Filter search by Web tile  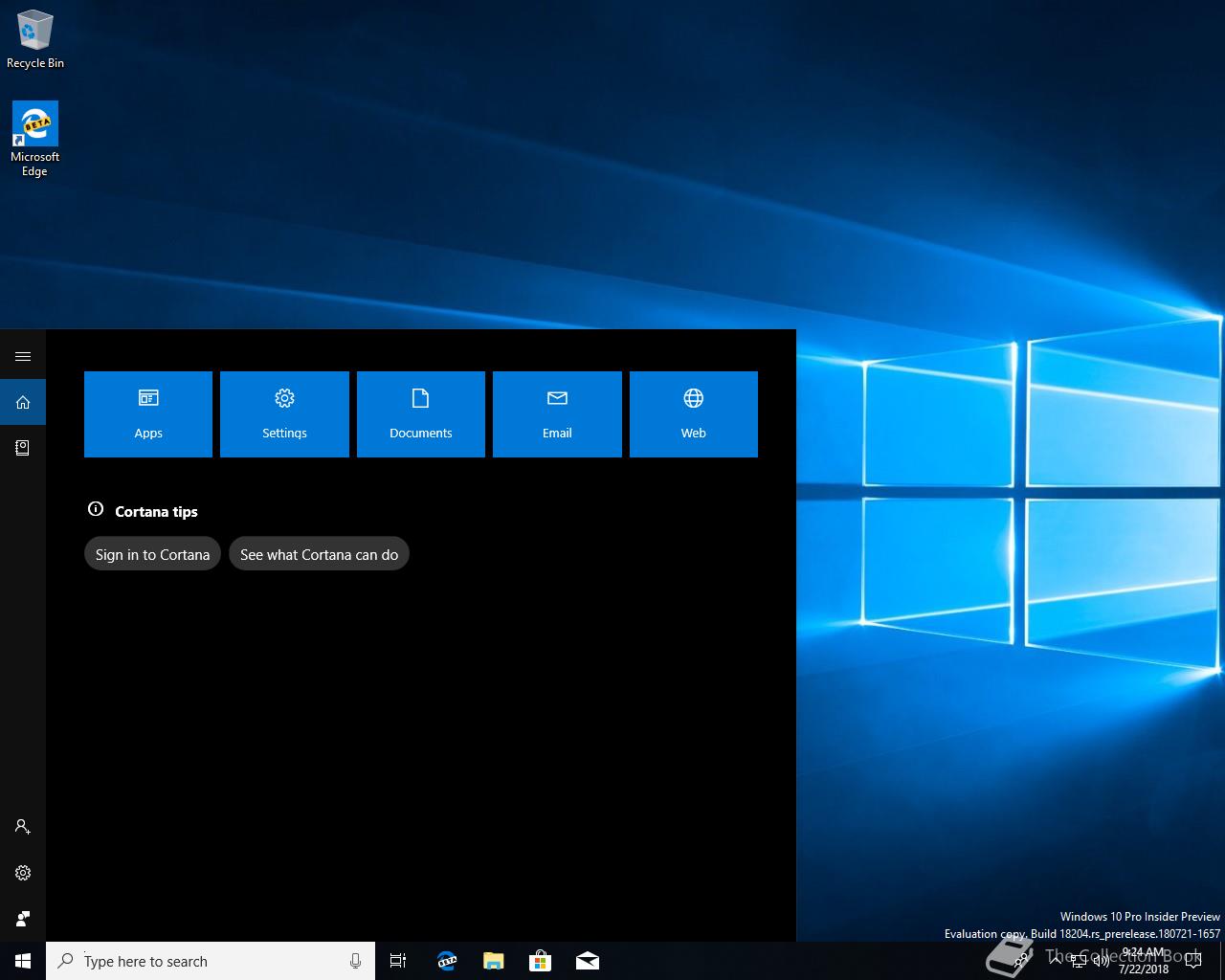(x=694, y=414)
